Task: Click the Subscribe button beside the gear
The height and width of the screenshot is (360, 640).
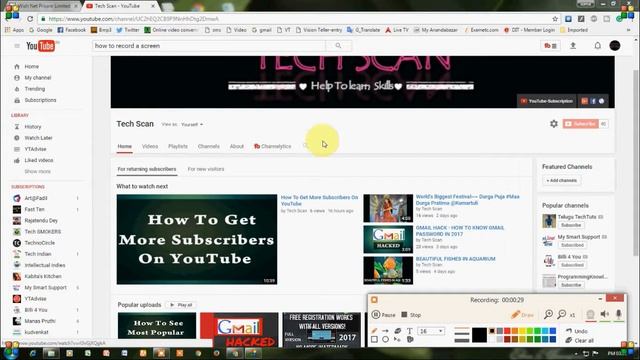Action: coord(581,124)
